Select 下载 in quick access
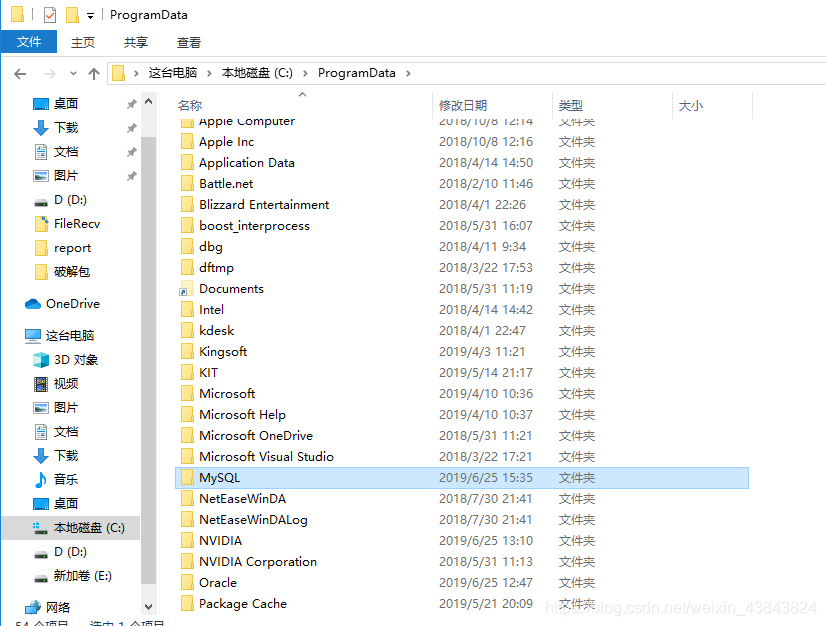Screen dimensions: 826x626 pyautogui.click(x=66, y=128)
